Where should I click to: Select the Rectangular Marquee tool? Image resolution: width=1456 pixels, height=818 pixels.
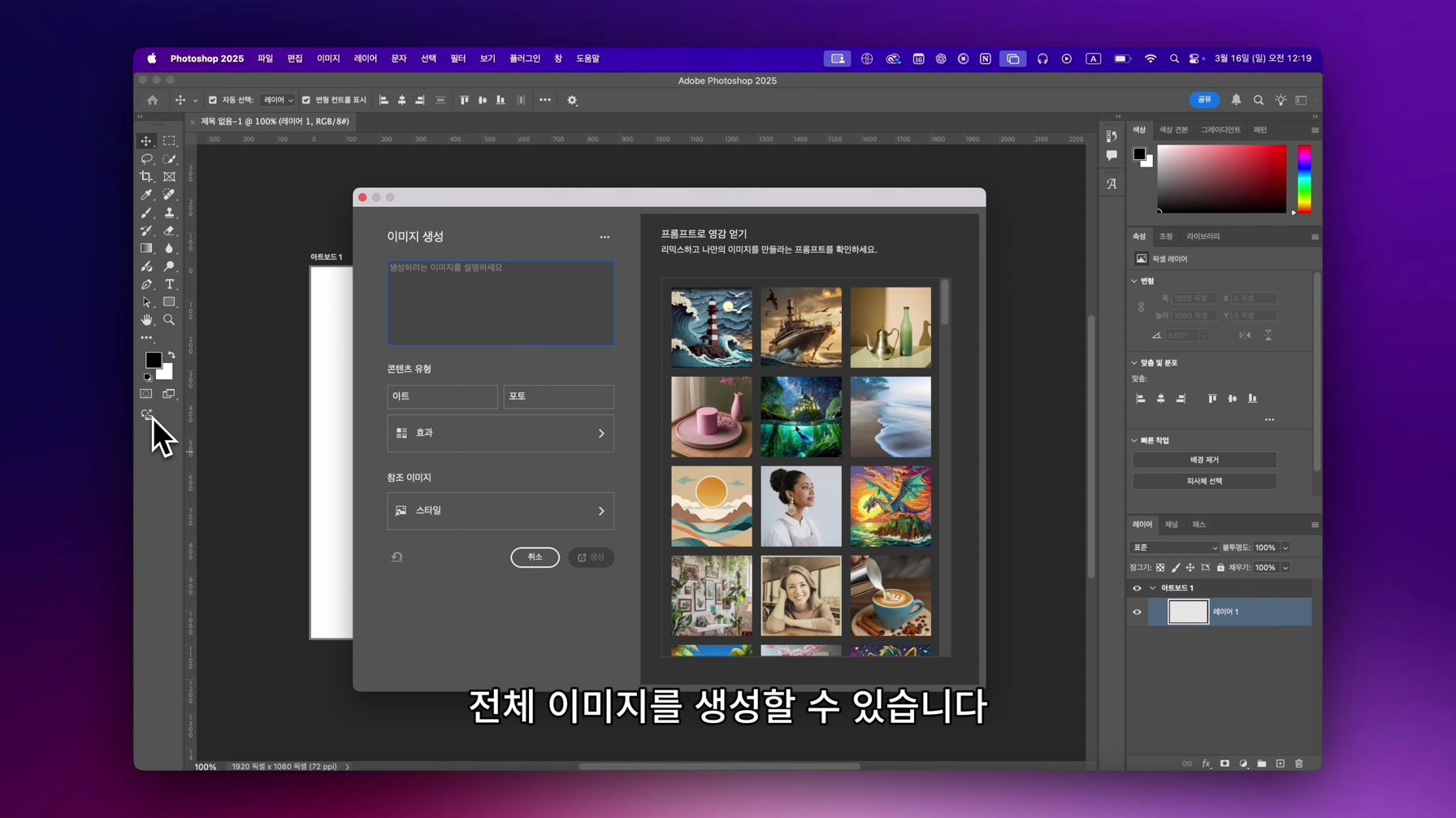click(x=169, y=141)
